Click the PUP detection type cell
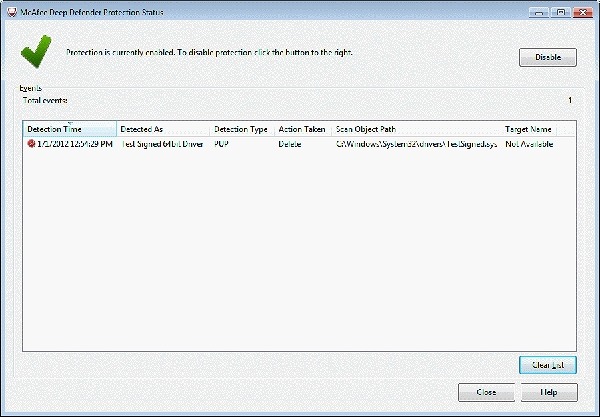This screenshot has height=417, width=600. click(x=221, y=144)
